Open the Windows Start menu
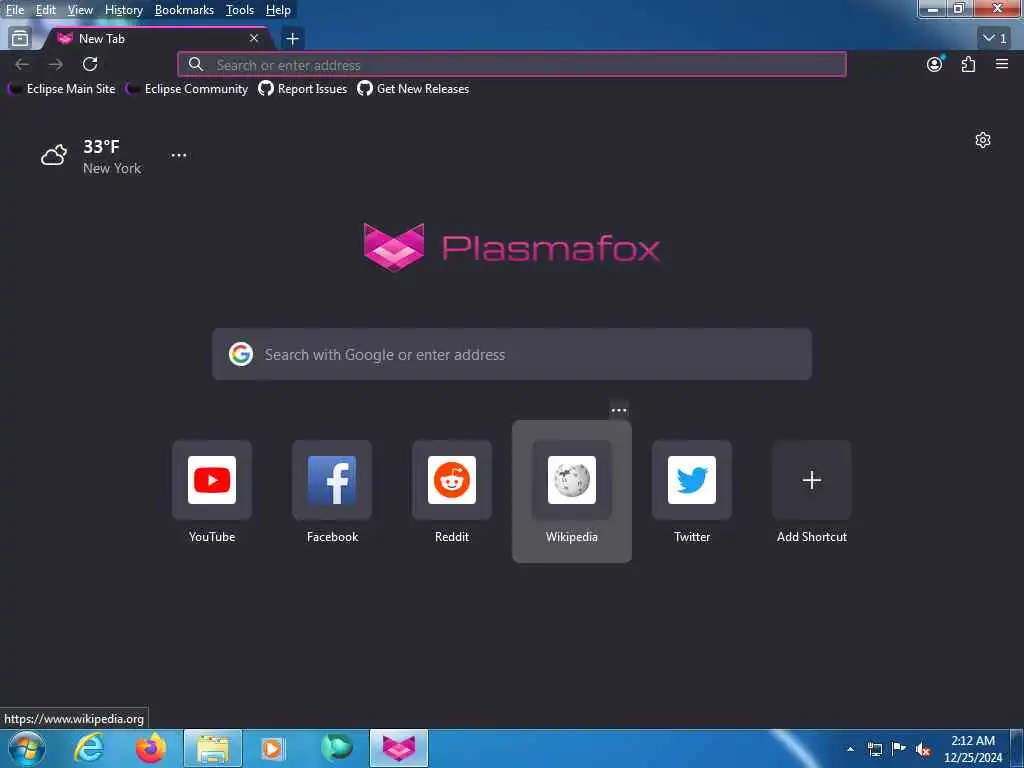This screenshot has width=1024, height=768. point(26,748)
